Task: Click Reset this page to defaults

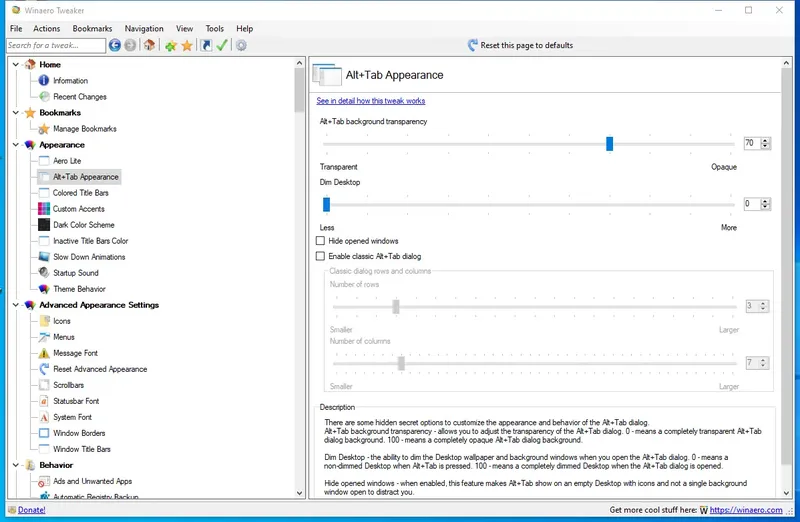Action: tap(520, 45)
